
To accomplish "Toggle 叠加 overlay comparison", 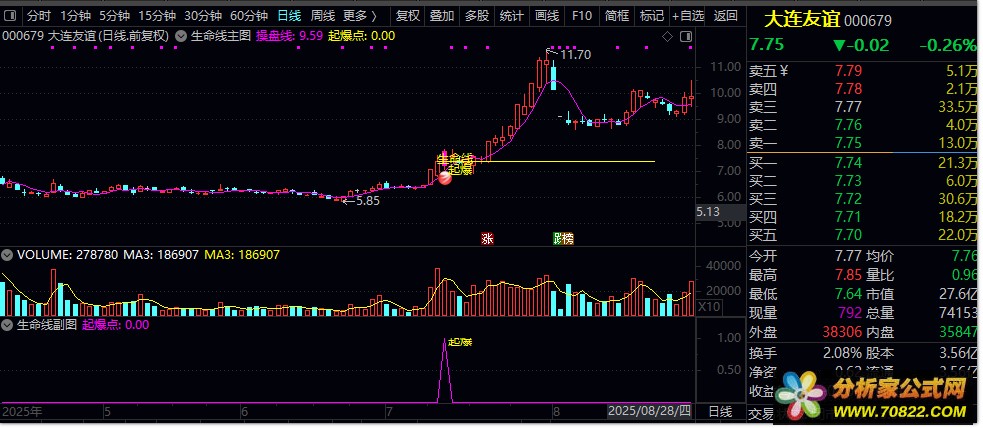I will click(441, 16).
